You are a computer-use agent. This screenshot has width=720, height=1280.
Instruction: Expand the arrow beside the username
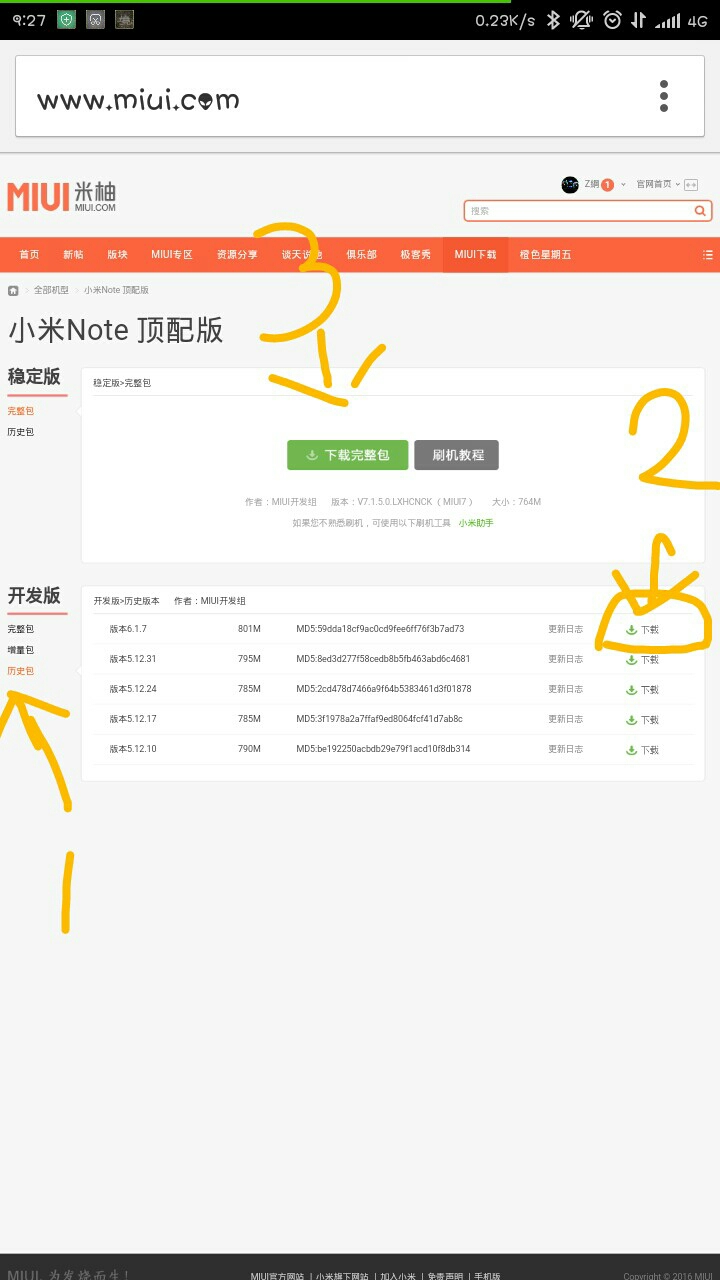tap(623, 185)
